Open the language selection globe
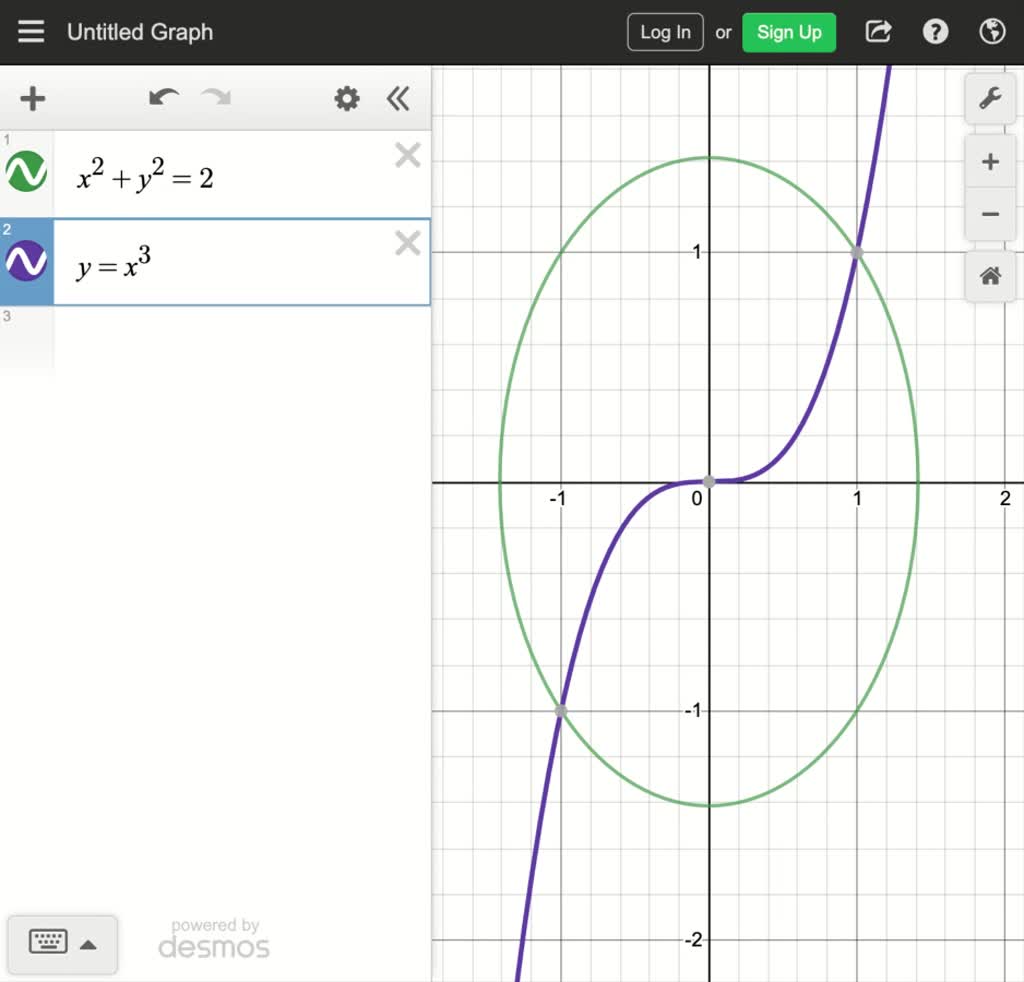 tap(991, 31)
